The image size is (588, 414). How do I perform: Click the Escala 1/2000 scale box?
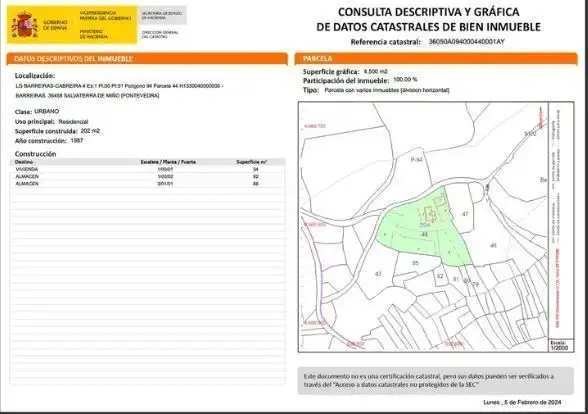click(x=561, y=345)
